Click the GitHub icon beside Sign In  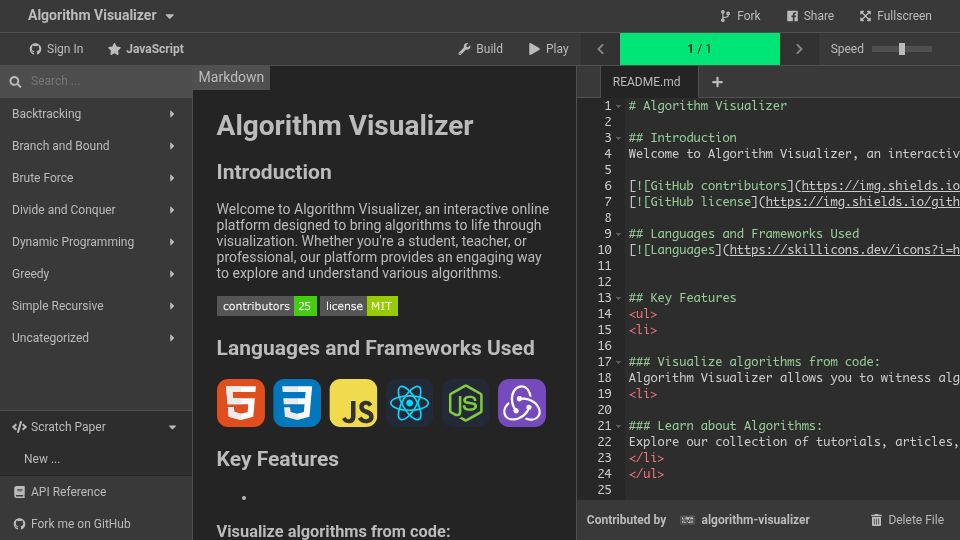36,49
